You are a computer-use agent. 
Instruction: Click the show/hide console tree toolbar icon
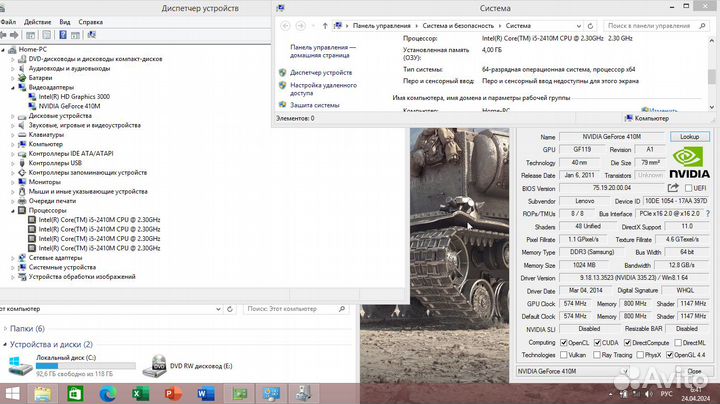pyautogui.click(x=30, y=35)
